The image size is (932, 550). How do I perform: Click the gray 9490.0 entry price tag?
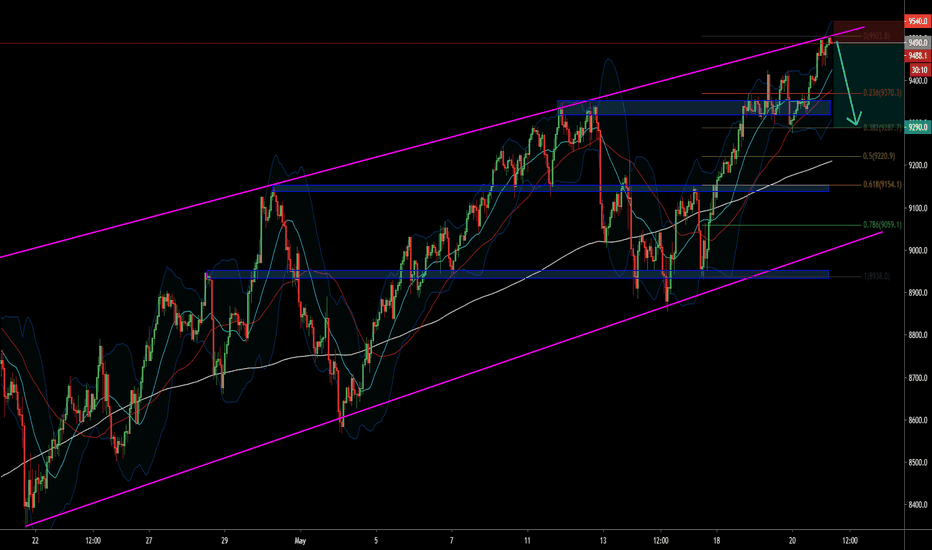[x=917, y=43]
